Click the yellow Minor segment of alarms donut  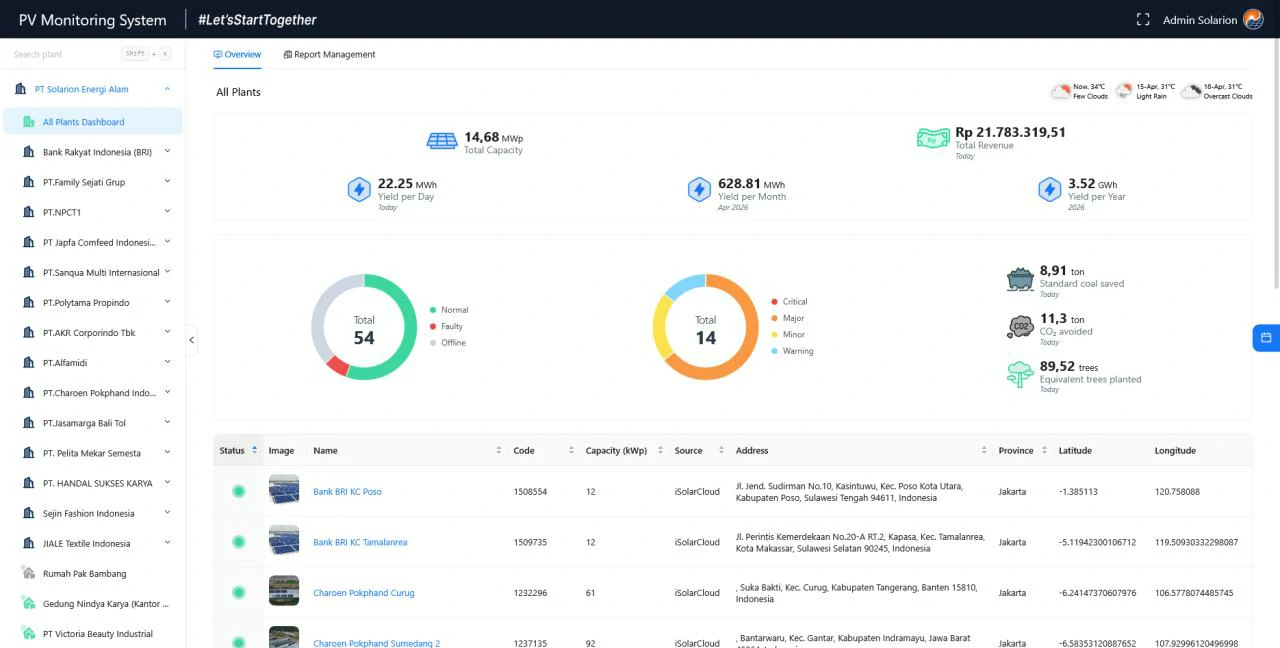tap(661, 328)
